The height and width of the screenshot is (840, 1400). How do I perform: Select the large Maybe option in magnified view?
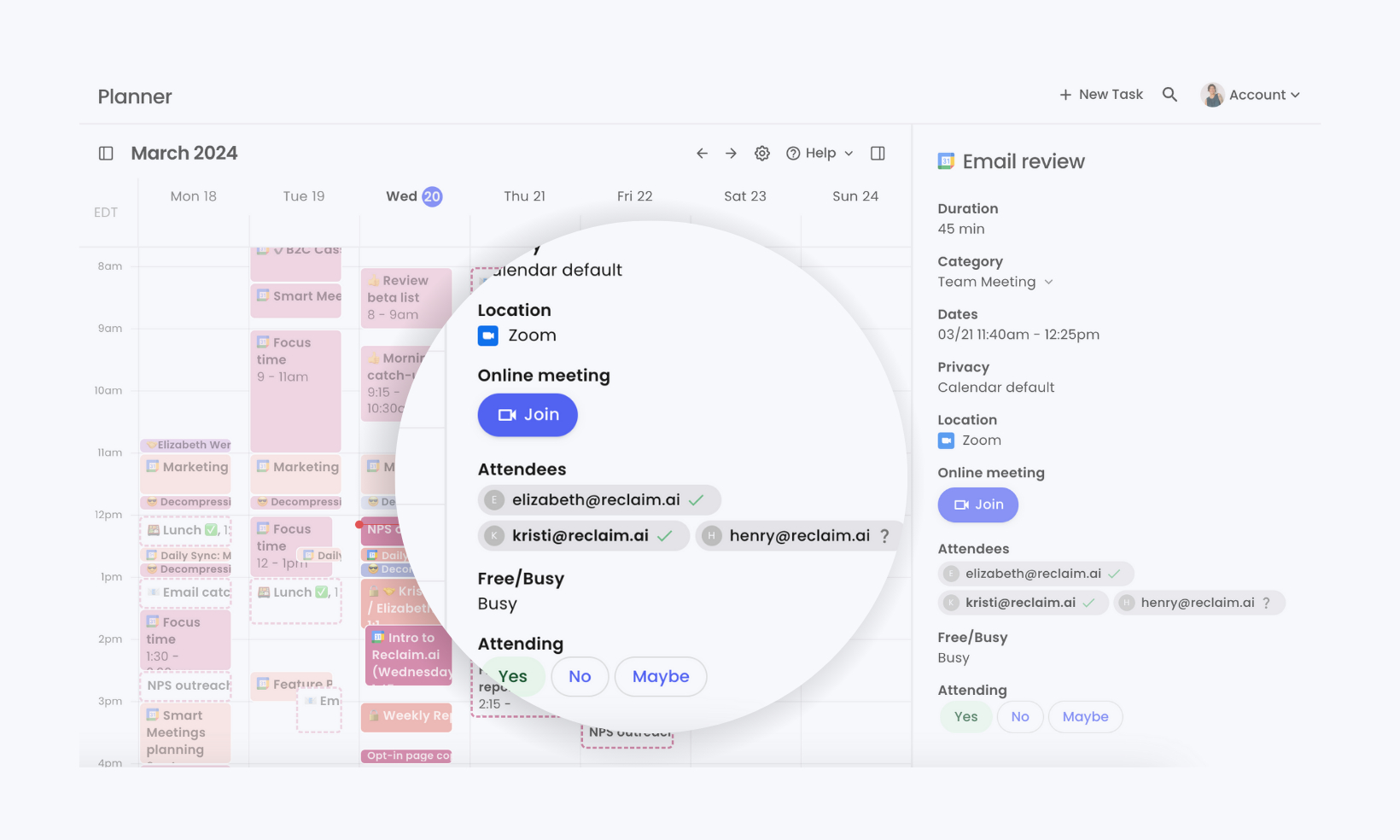click(661, 677)
